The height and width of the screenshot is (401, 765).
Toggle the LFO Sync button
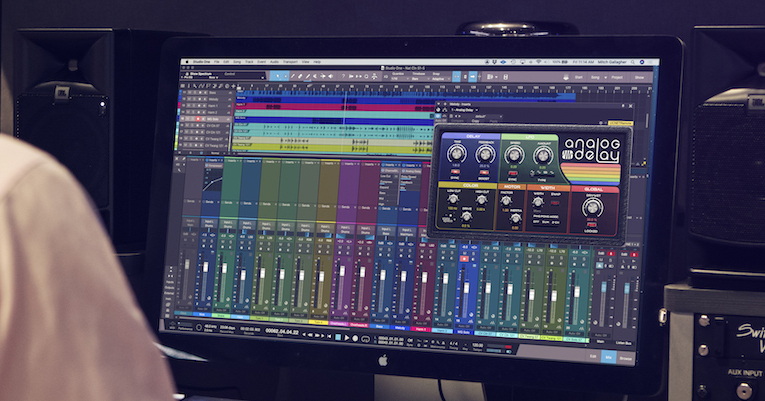[x=513, y=173]
